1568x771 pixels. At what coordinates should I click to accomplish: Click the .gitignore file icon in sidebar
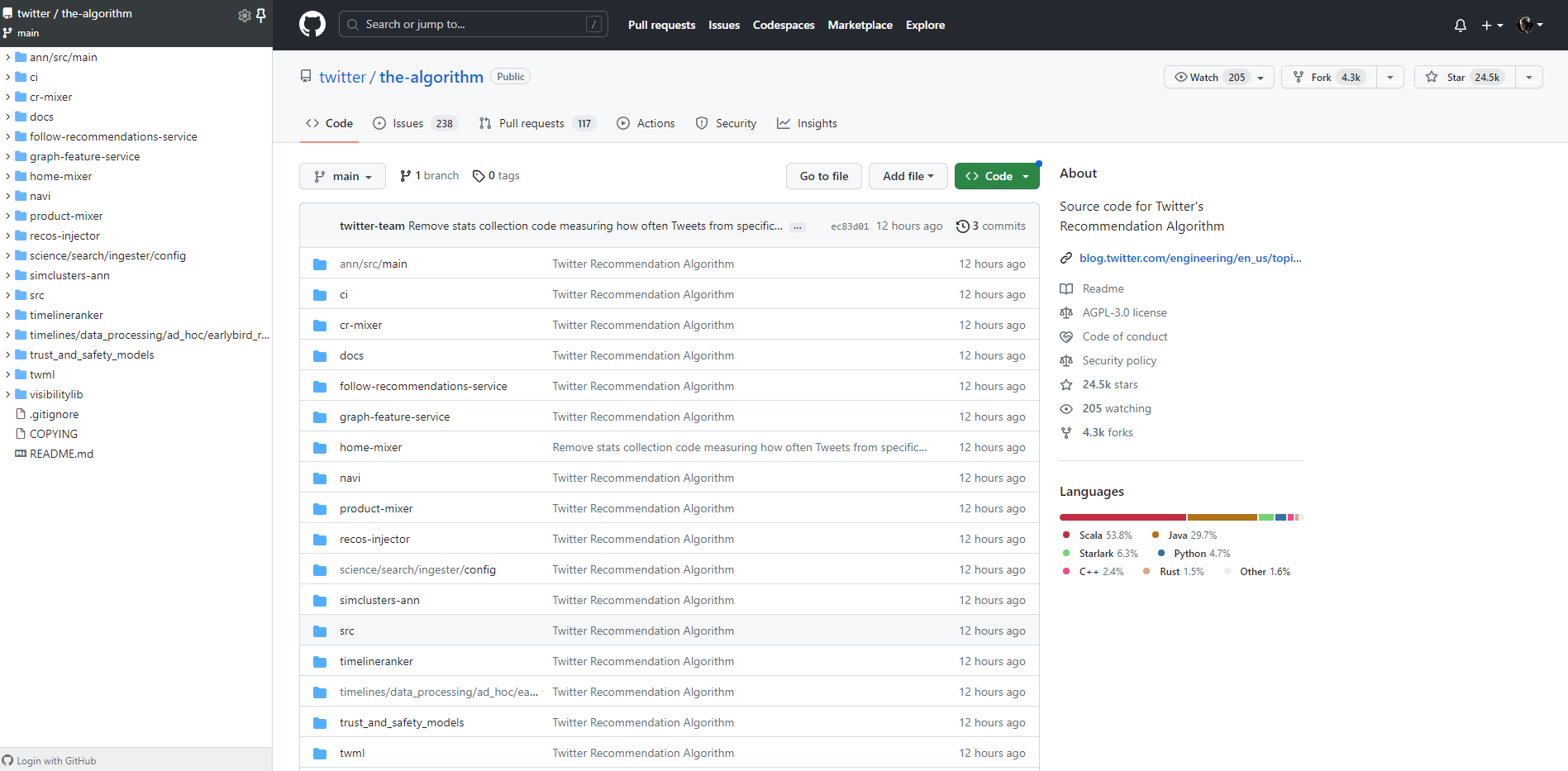click(x=21, y=414)
